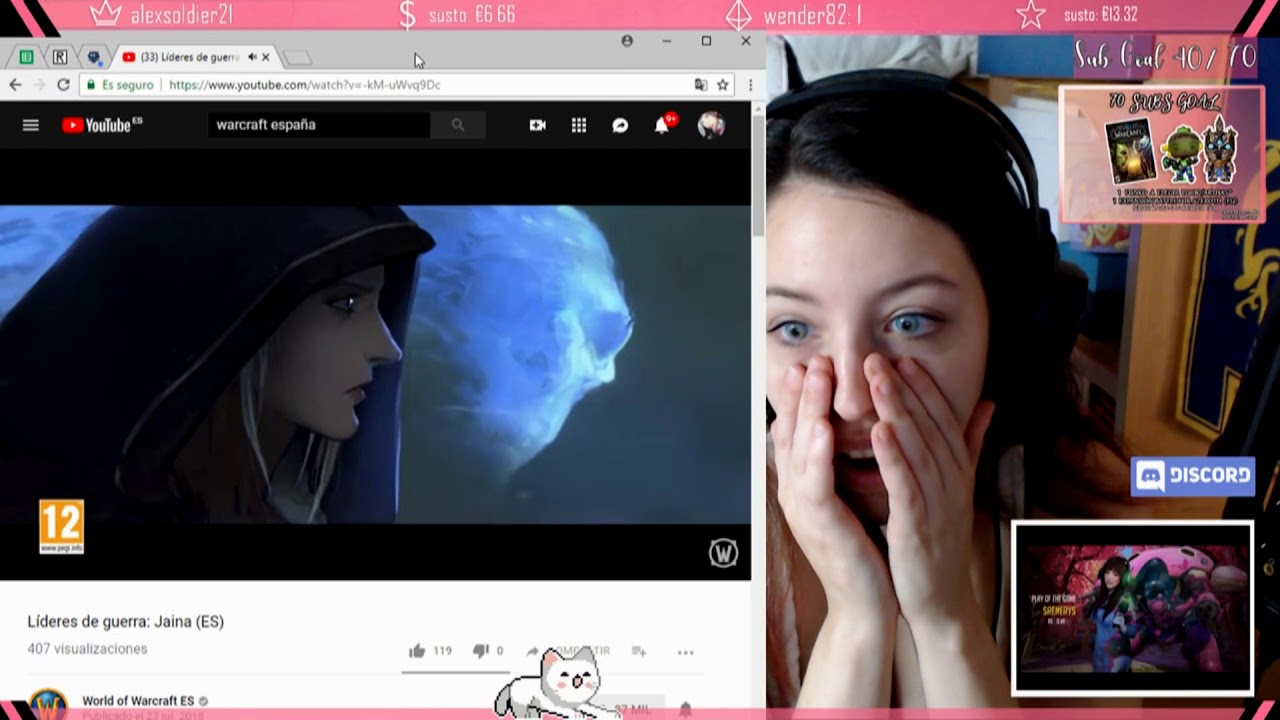Click the Discord badge on stream overlay
Viewport: 1280px width, 720px height.
point(1193,476)
